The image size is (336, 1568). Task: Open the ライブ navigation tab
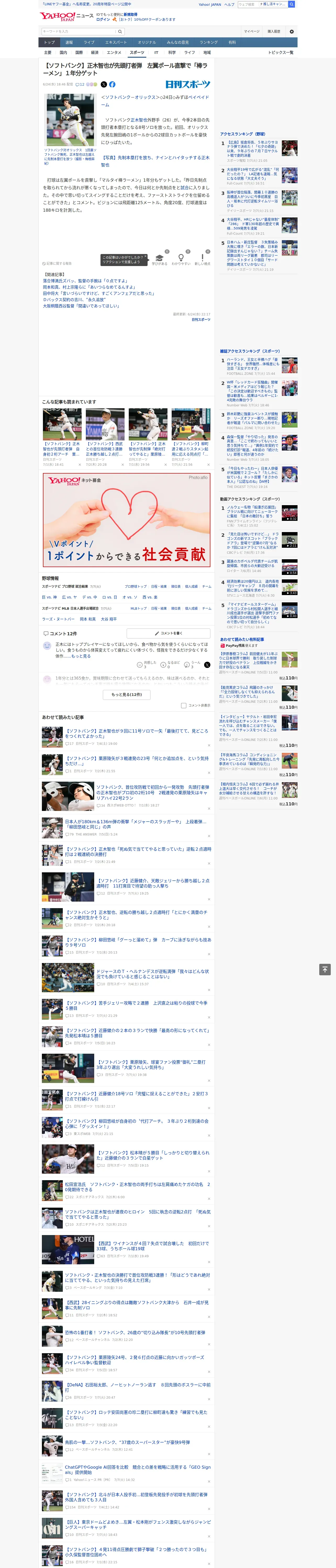click(89, 43)
